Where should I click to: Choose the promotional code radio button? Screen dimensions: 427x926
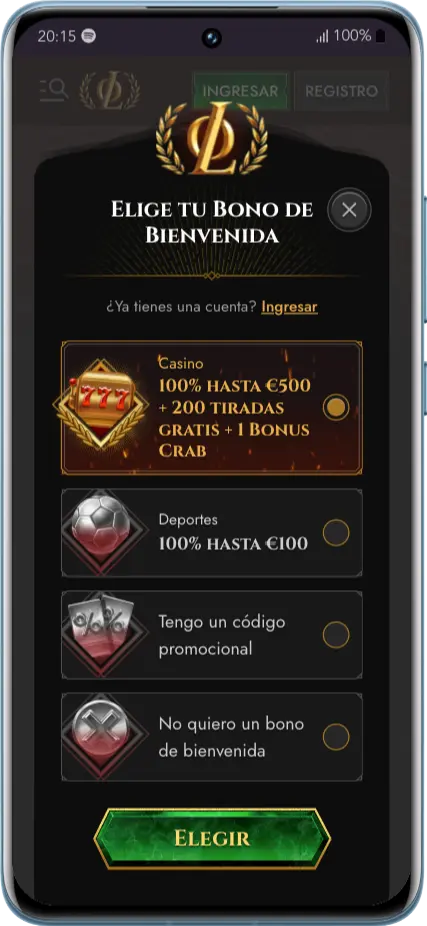point(336,635)
